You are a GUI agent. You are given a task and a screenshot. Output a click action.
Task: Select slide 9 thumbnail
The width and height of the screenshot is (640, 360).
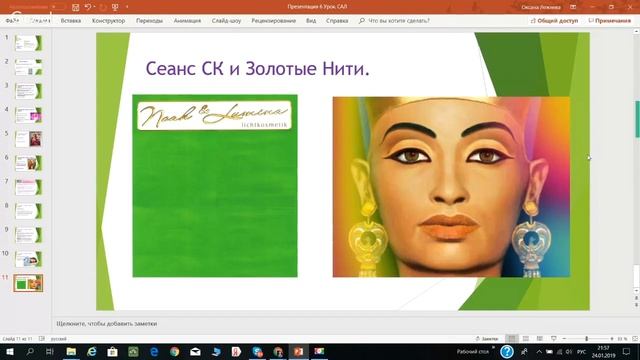tap(28, 236)
